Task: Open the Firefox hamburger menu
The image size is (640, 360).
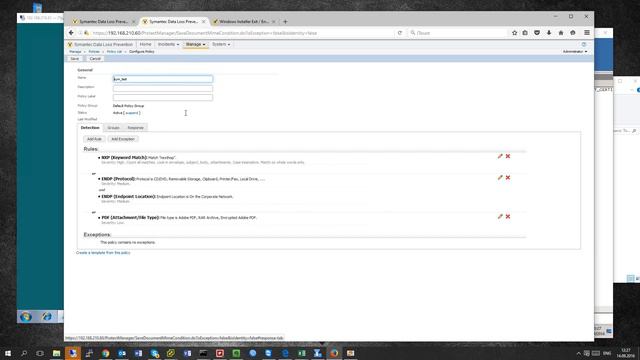Action: [x=587, y=33]
